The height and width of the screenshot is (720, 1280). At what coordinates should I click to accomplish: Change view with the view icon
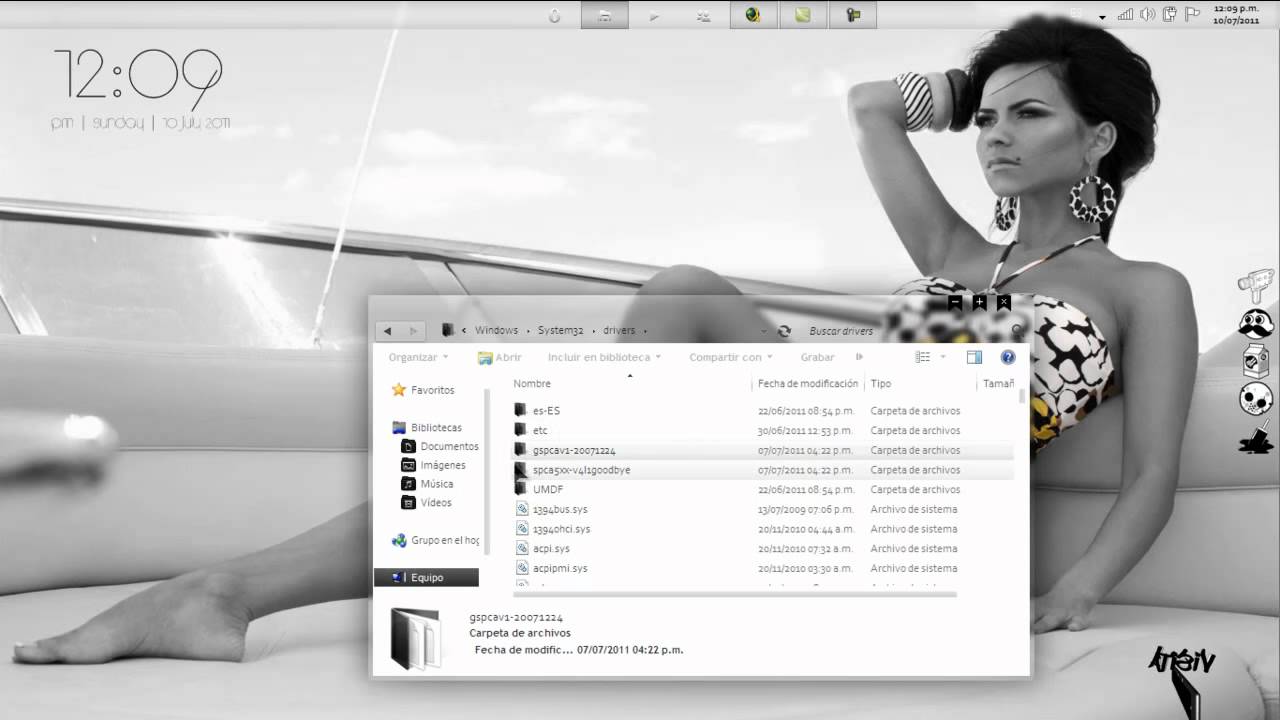coord(923,357)
